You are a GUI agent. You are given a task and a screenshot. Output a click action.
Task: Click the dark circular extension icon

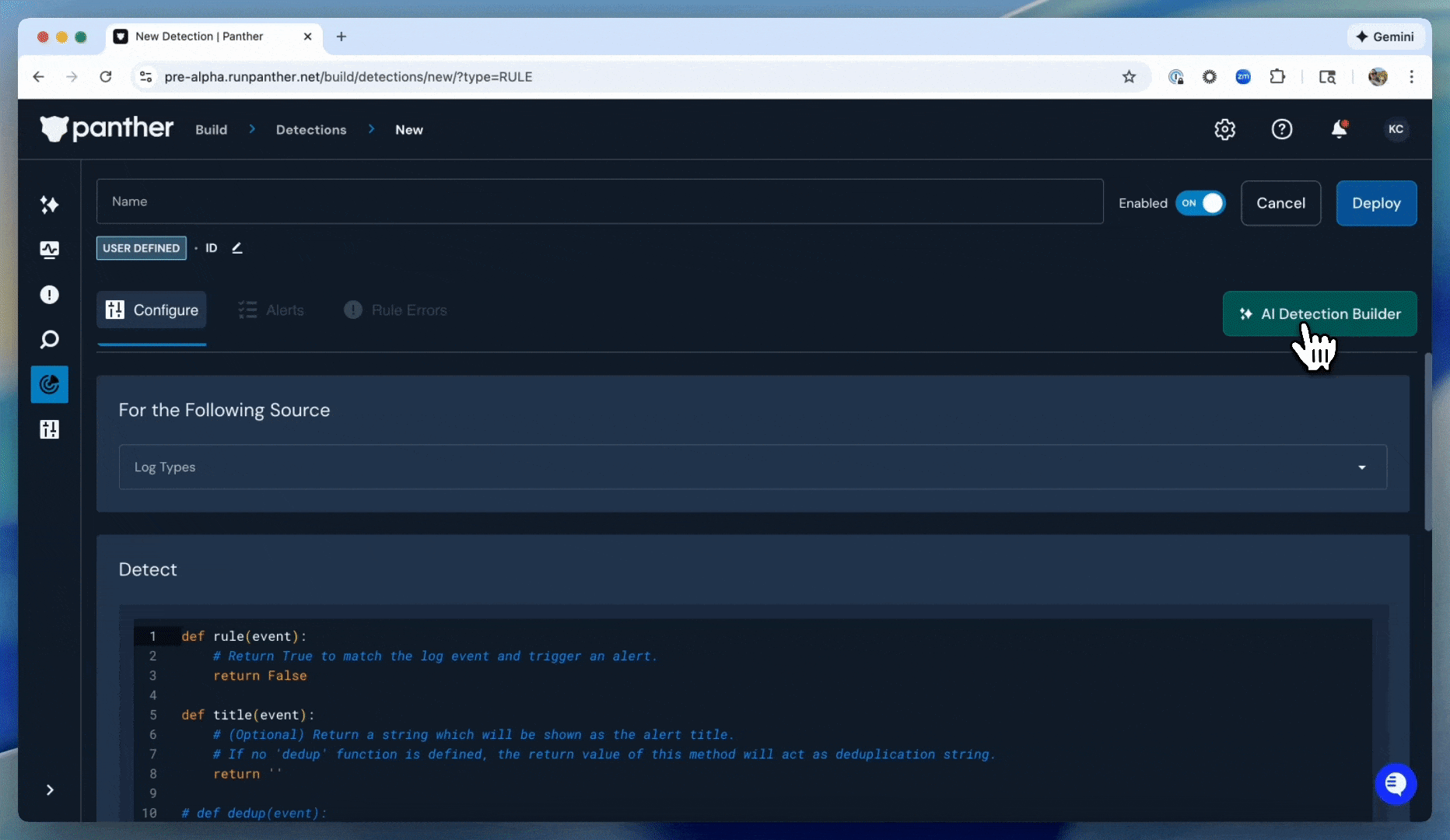click(x=1209, y=76)
